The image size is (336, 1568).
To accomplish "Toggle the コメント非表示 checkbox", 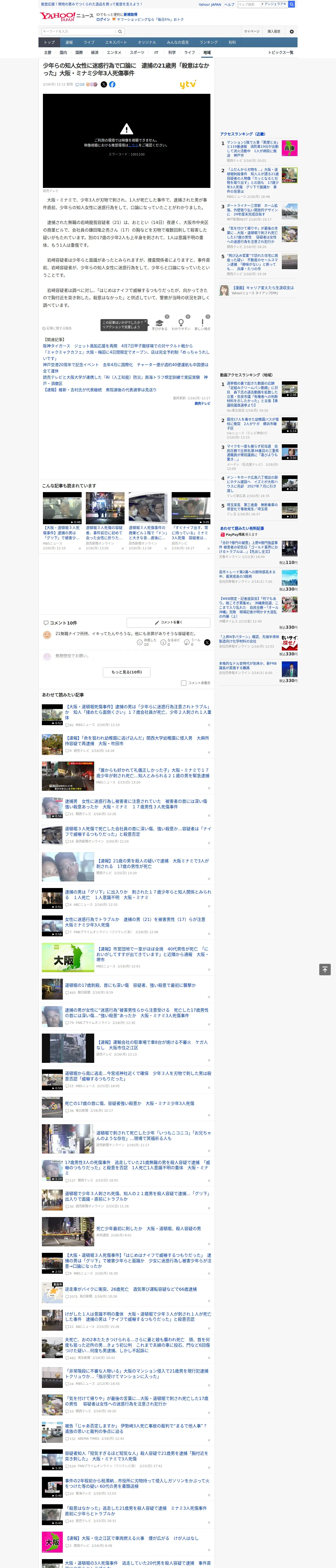I will coord(183,683).
